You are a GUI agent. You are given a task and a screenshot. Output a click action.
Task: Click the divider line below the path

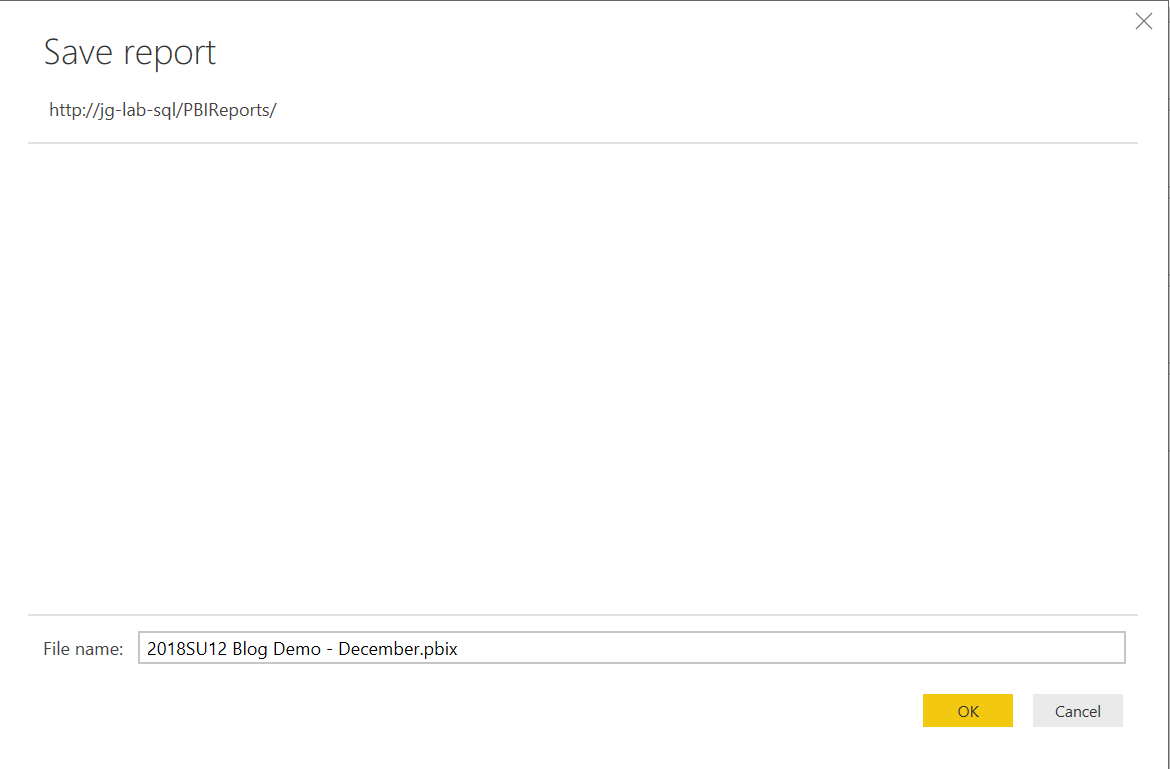point(583,142)
